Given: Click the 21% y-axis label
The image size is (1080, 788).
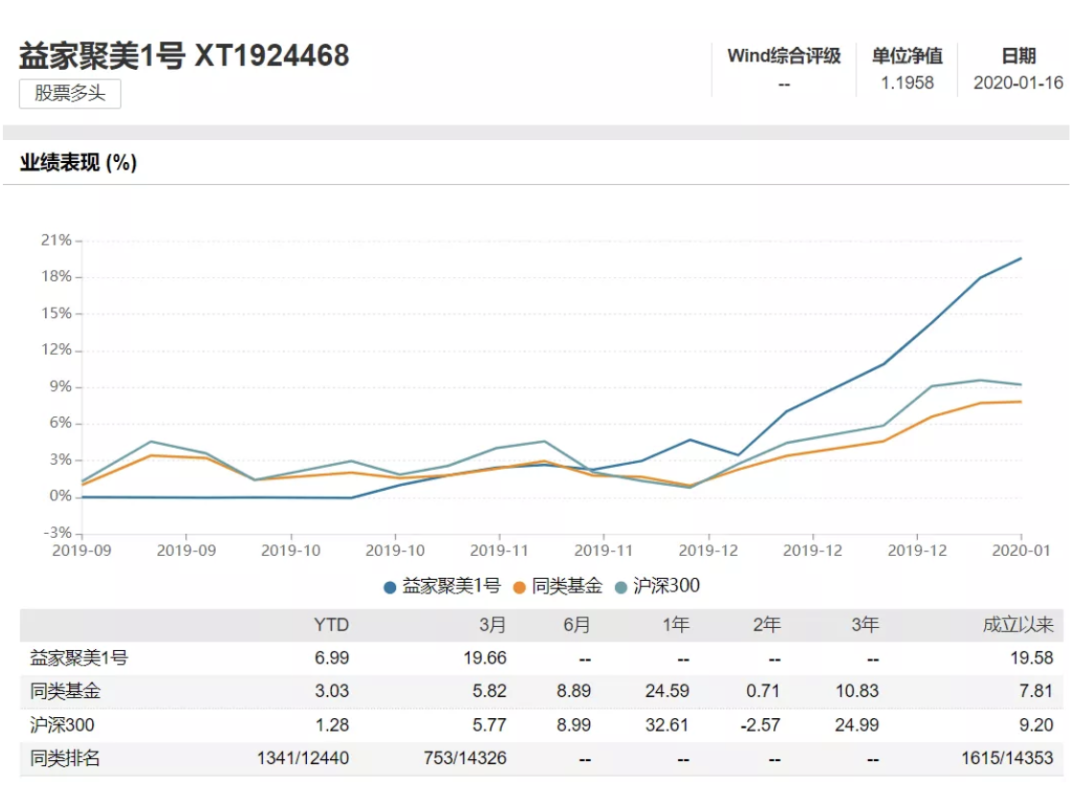Looking at the screenshot, I should tap(56, 240).
